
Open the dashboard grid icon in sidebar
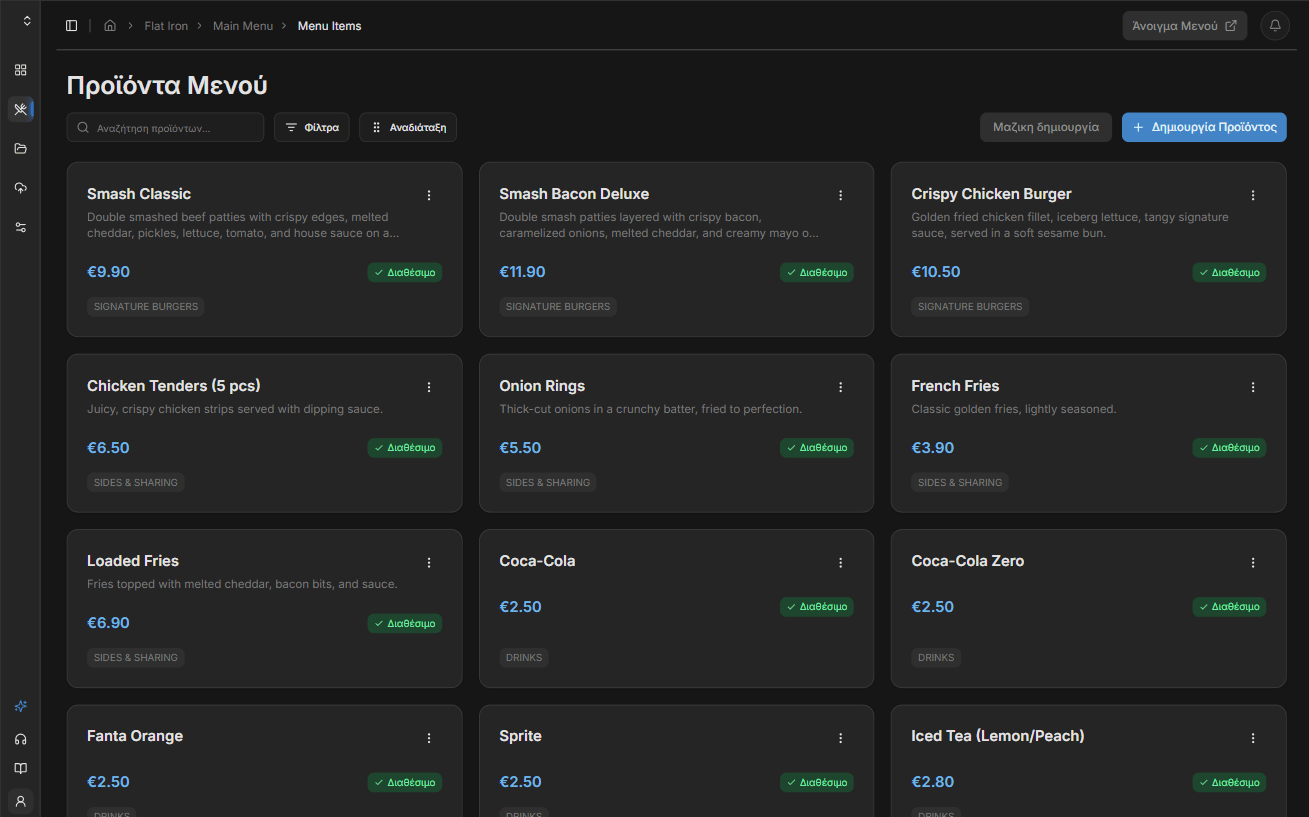pyautogui.click(x=20, y=70)
